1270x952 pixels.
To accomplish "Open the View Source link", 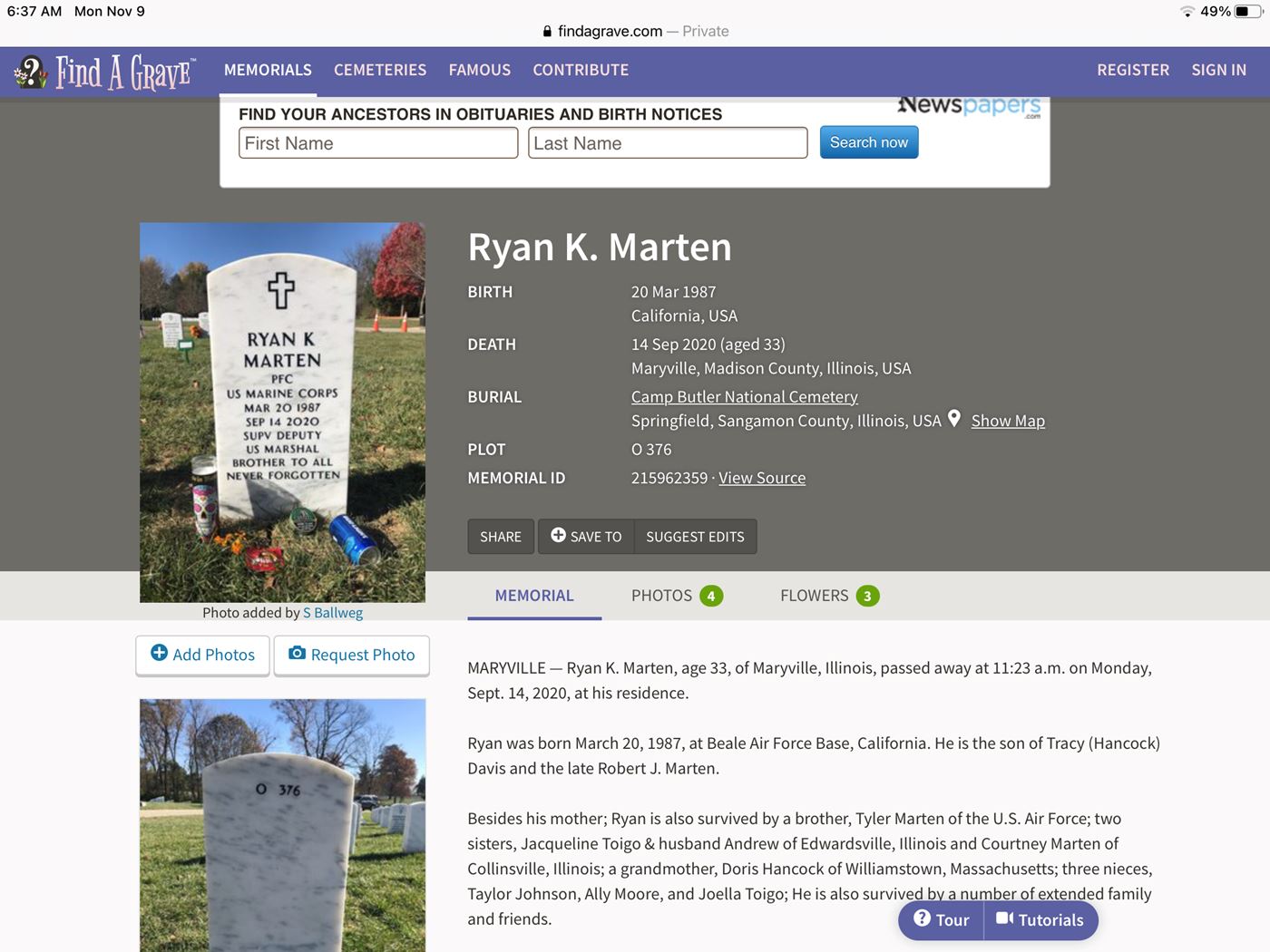I will 762,478.
